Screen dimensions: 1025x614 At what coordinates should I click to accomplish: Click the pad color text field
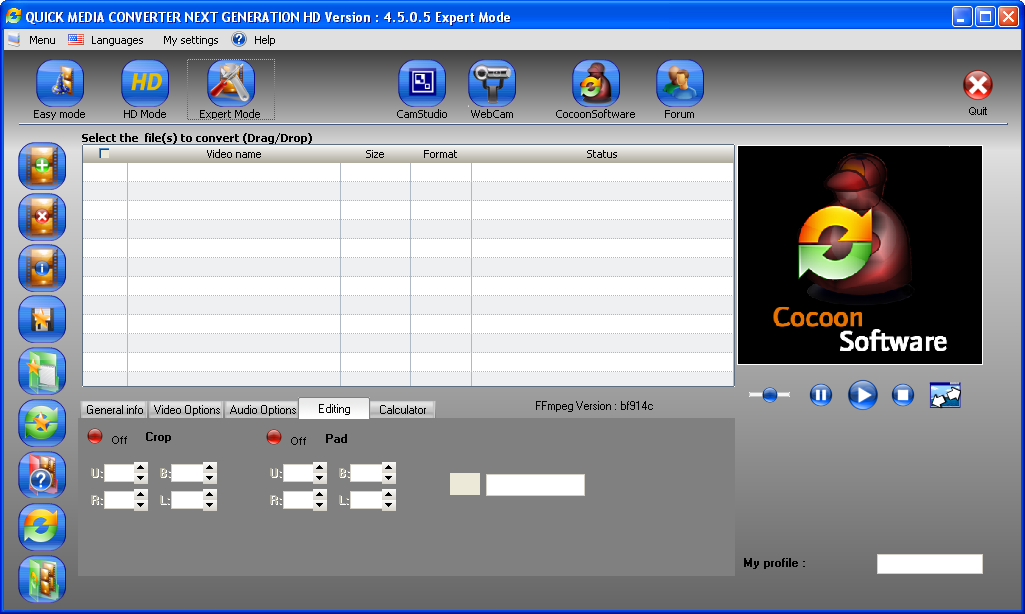point(535,485)
